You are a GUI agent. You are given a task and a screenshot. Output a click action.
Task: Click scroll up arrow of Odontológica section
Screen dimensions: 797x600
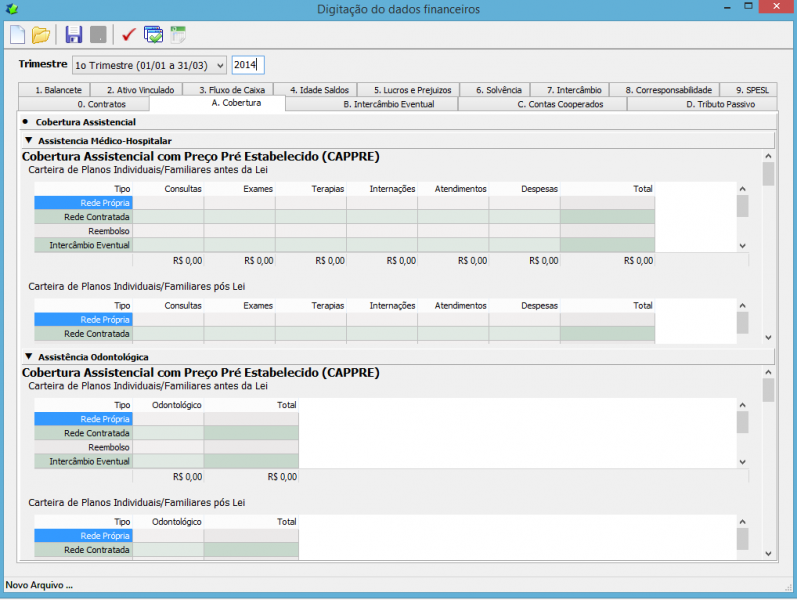768,372
